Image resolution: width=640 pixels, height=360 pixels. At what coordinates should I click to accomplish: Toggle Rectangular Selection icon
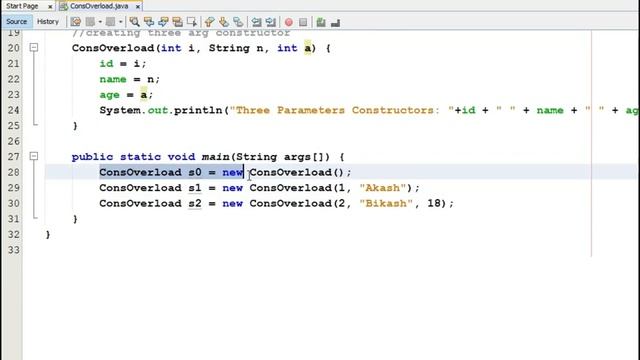192,22
